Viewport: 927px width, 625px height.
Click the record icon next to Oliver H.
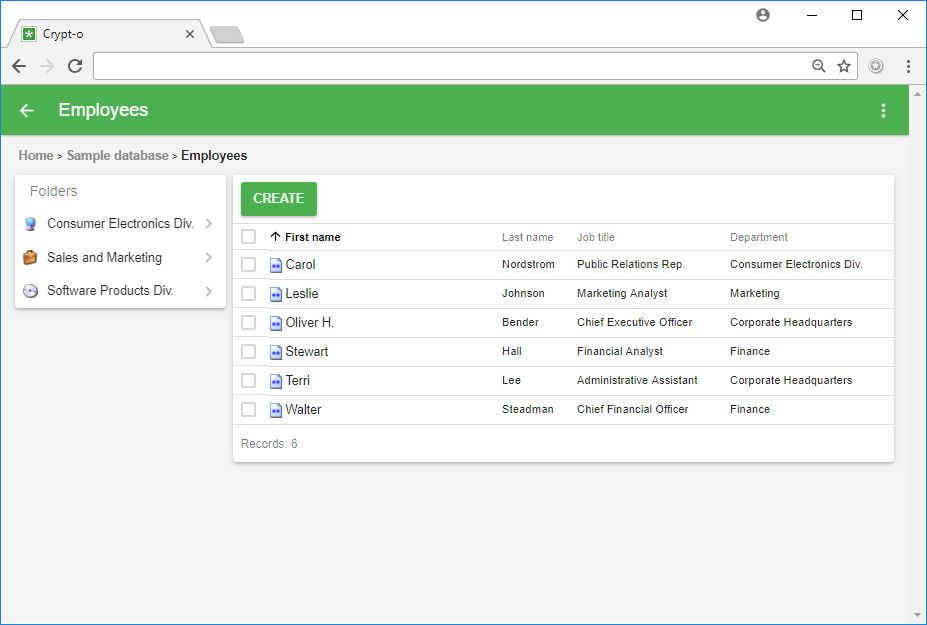tap(276, 323)
